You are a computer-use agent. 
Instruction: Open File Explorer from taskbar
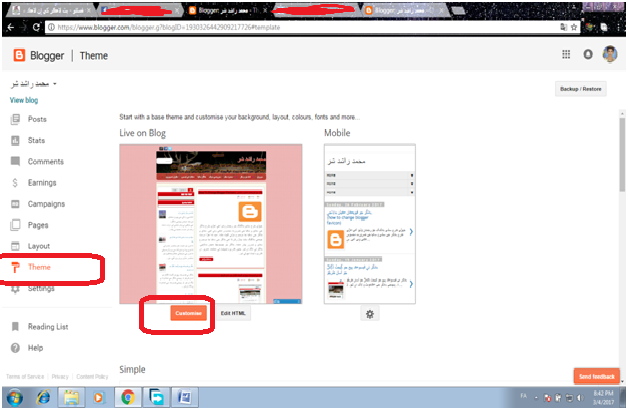point(71,398)
